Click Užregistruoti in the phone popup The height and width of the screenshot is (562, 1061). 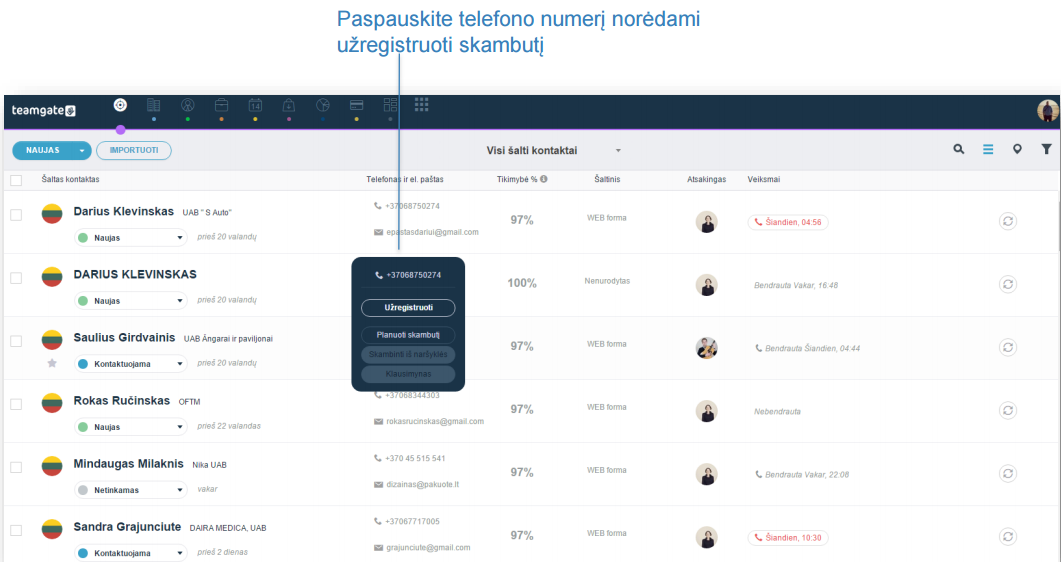click(x=408, y=308)
